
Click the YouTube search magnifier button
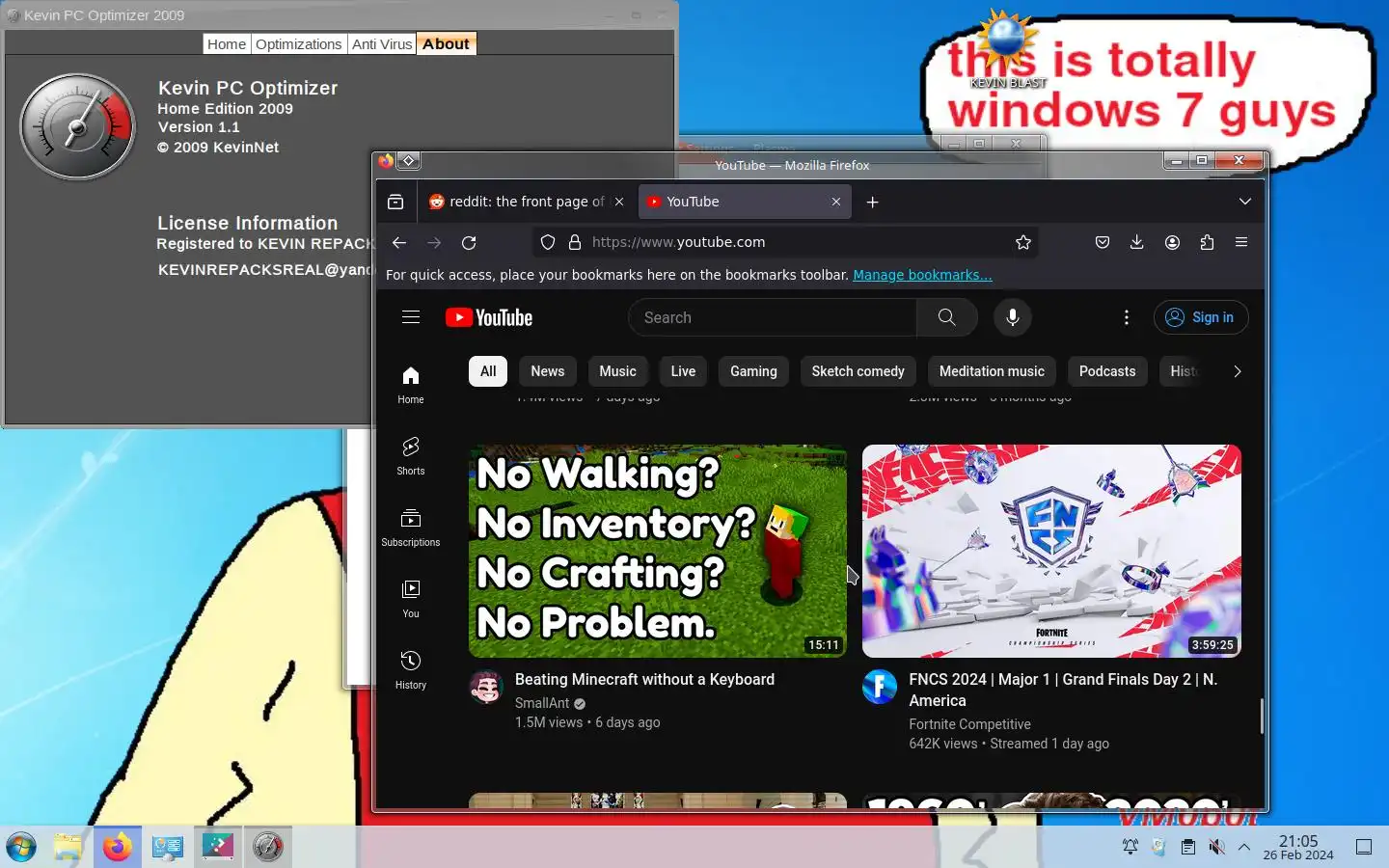pyautogui.click(x=947, y=317)
